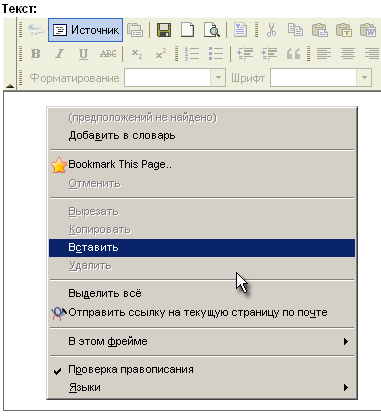Open the Шрифт dropdown arrow
The width and height of the screenshot is (381, 418).
click(x=364, y=78)
